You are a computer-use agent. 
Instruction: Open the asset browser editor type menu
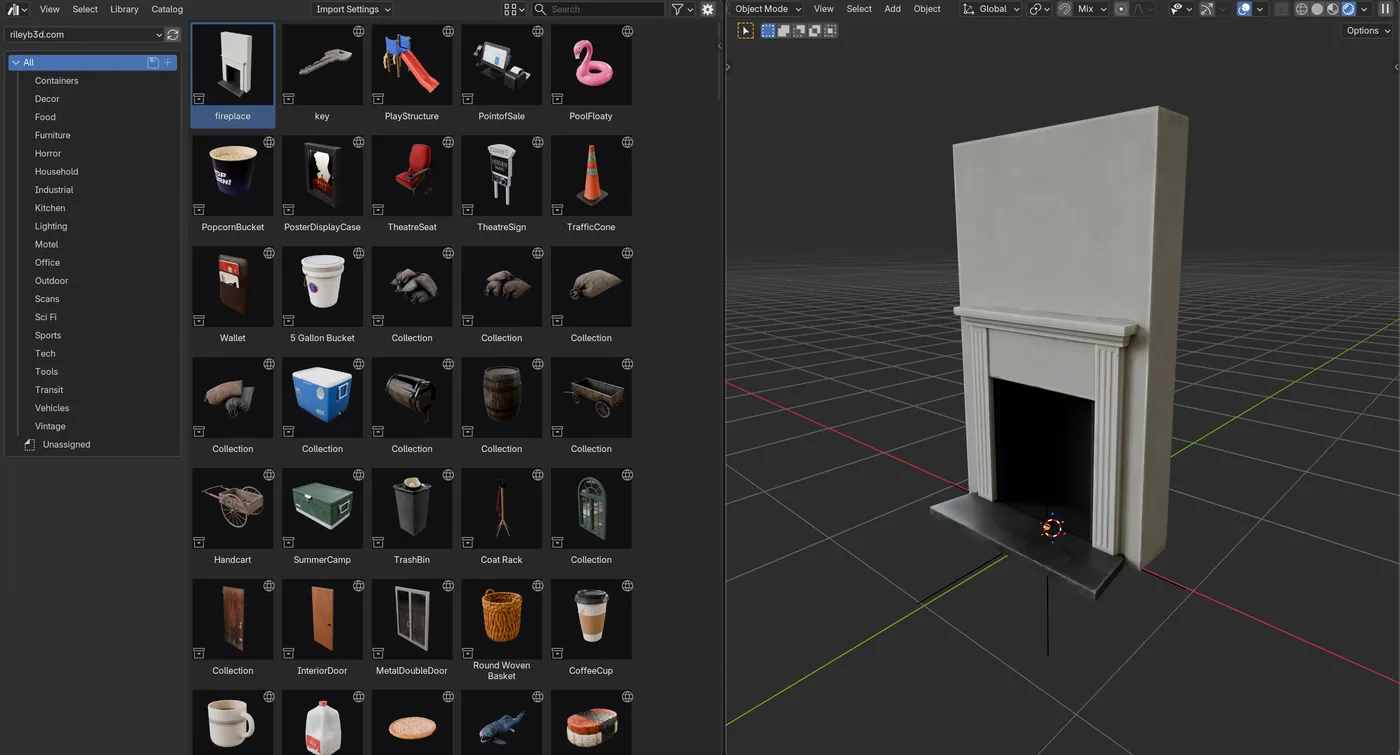pos(17,9)
